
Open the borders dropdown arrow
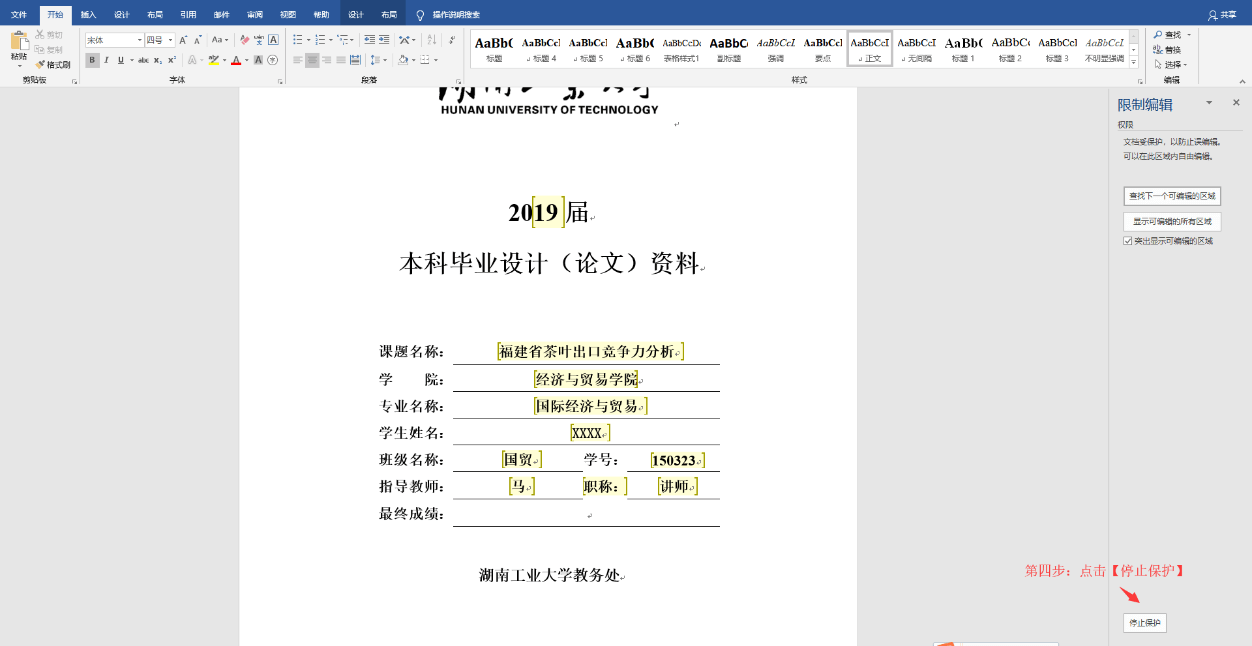point(436,60)
